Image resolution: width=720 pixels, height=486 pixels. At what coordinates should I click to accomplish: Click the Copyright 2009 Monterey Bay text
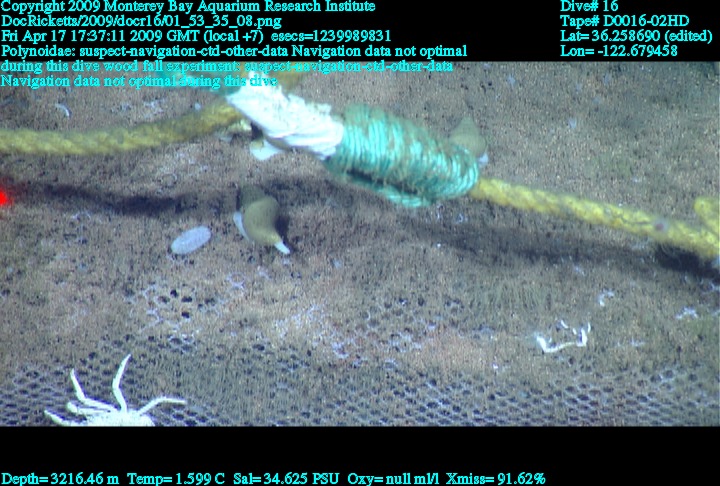[188, 6]
